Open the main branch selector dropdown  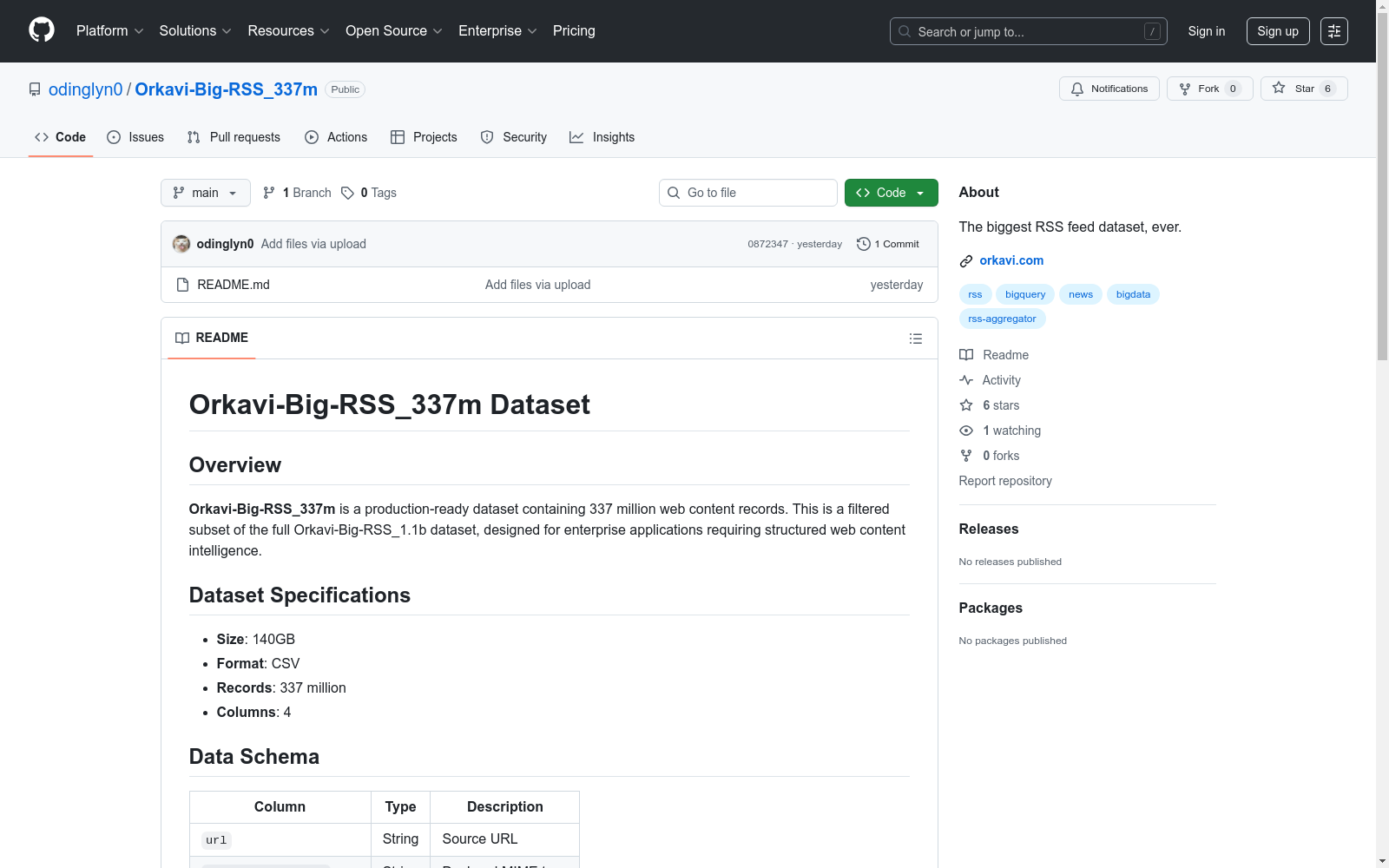[206, 193]
